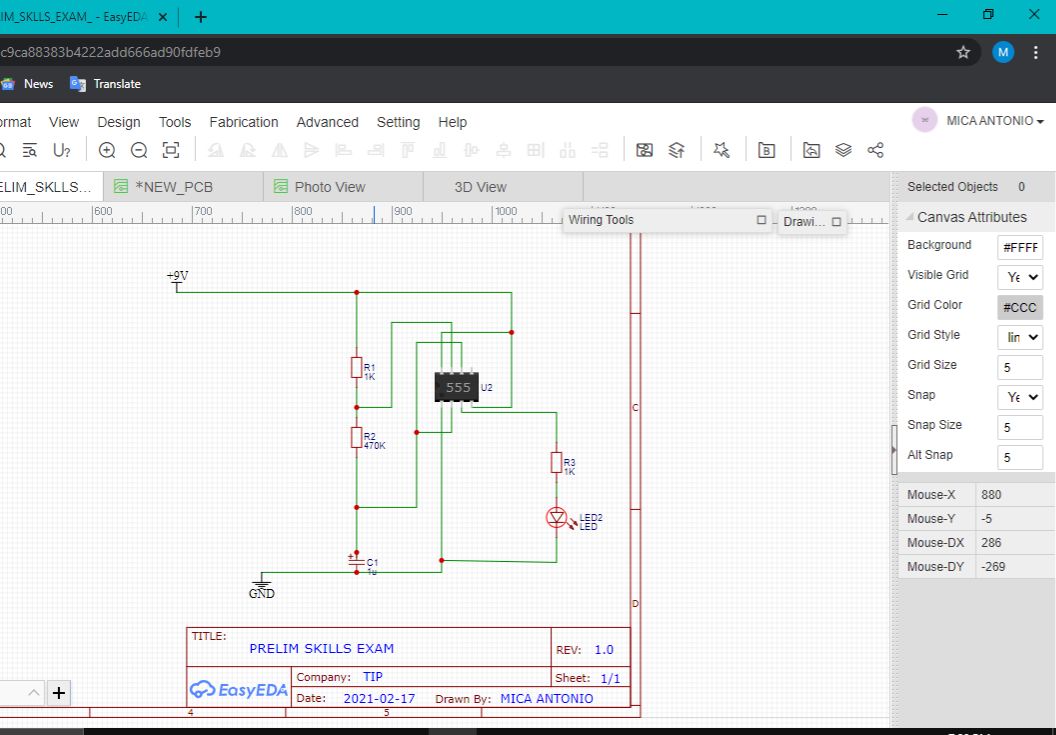Open the Visible Grid dropdown
This screenshot has width=1056, height=735.
tap(1018, 276)
